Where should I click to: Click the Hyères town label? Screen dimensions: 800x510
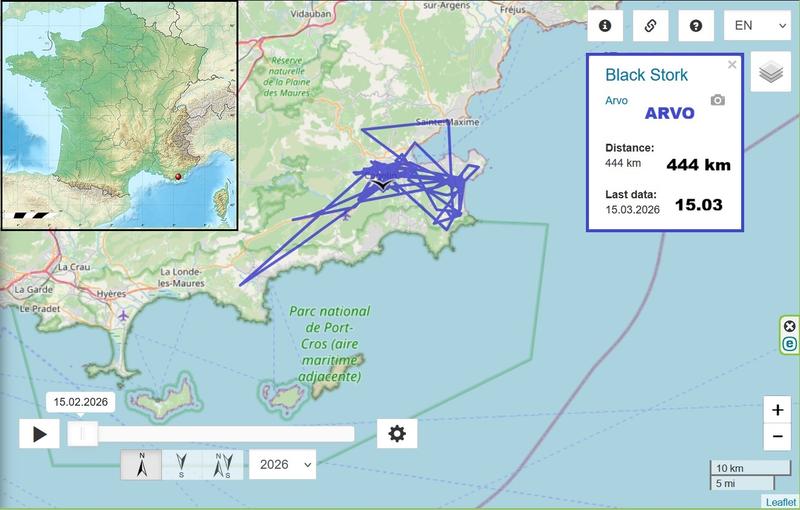point(111,294)
